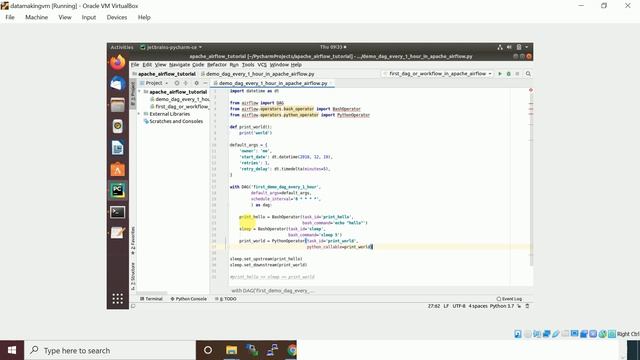This screenshot has width=640, height=360.
Task: Open the Run menu
Action: [x=234, y=65]
